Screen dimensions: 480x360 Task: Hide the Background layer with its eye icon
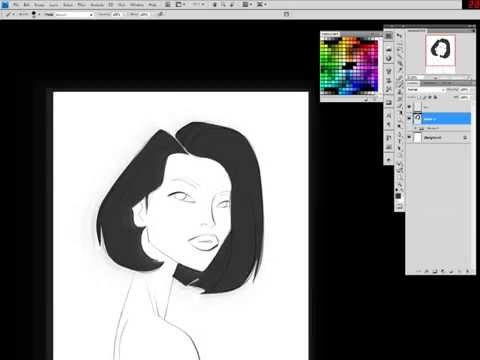[409, 137]
